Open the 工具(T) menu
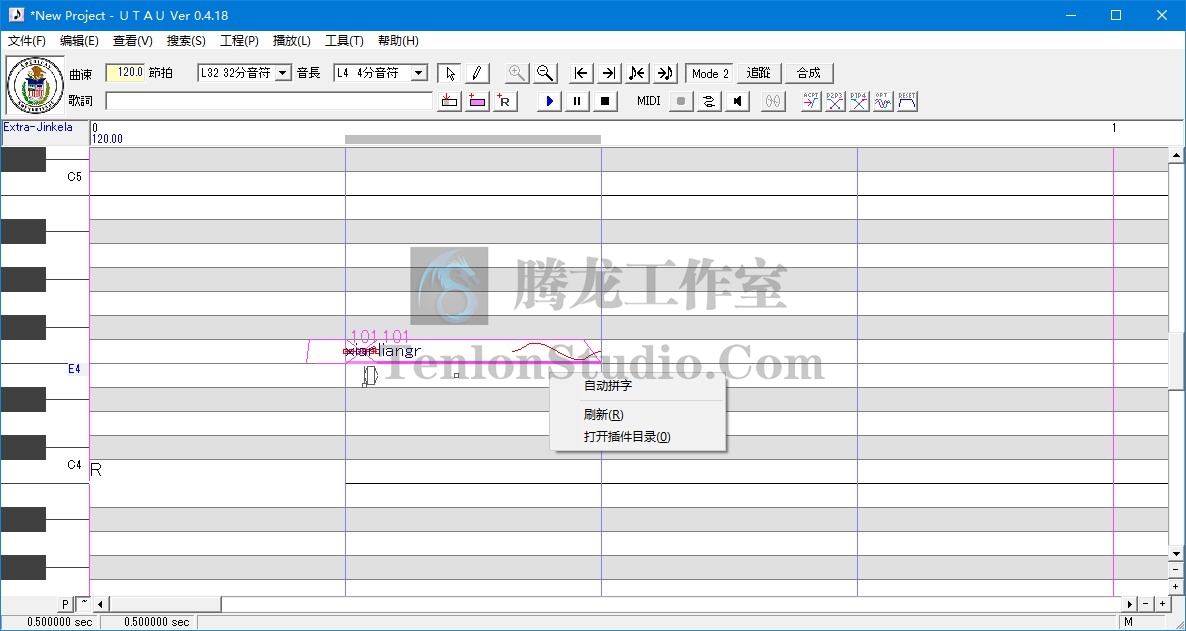 click(344, 41)
